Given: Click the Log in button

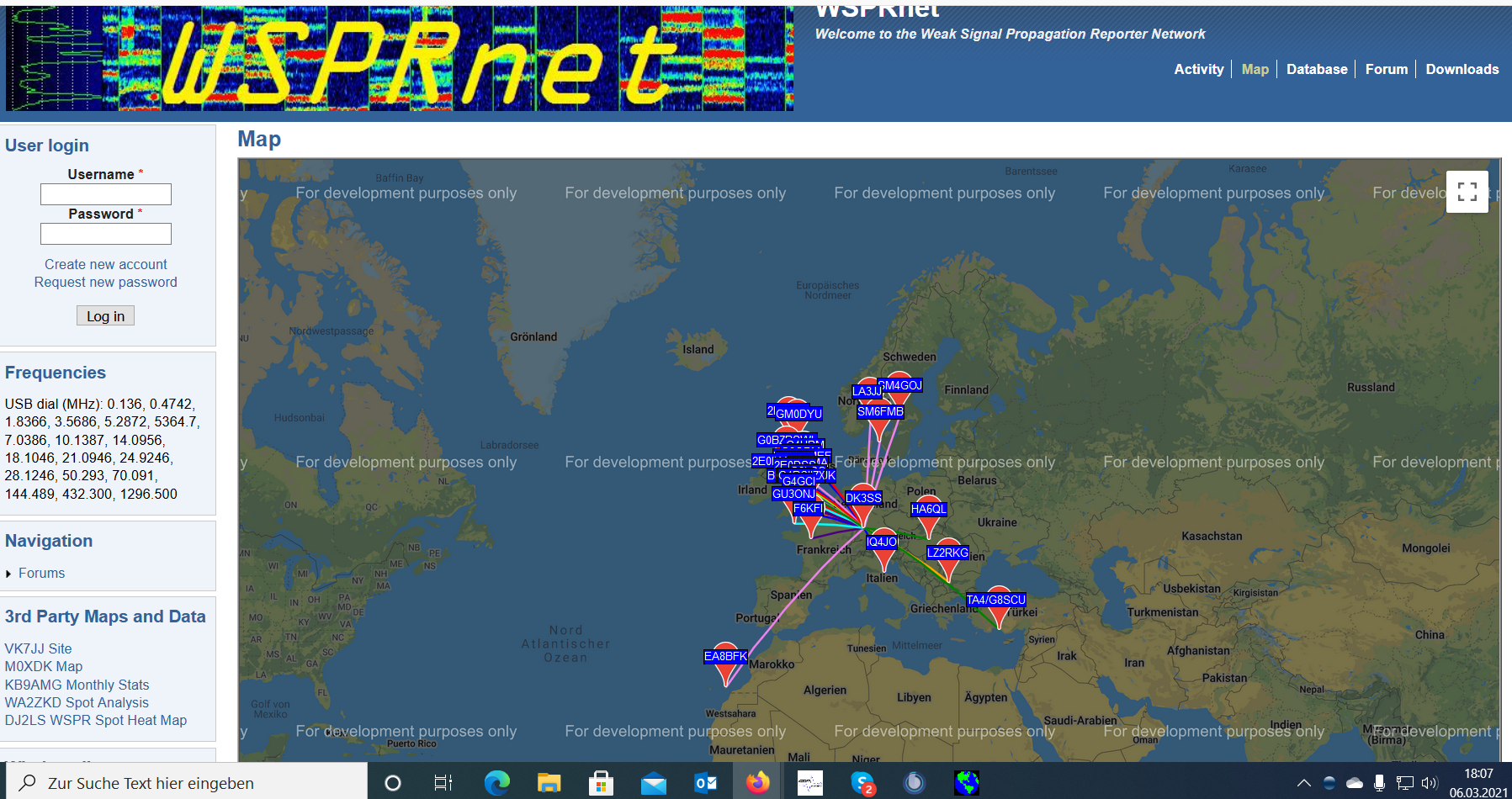Looking at the screenshot, I should (105, 315).
